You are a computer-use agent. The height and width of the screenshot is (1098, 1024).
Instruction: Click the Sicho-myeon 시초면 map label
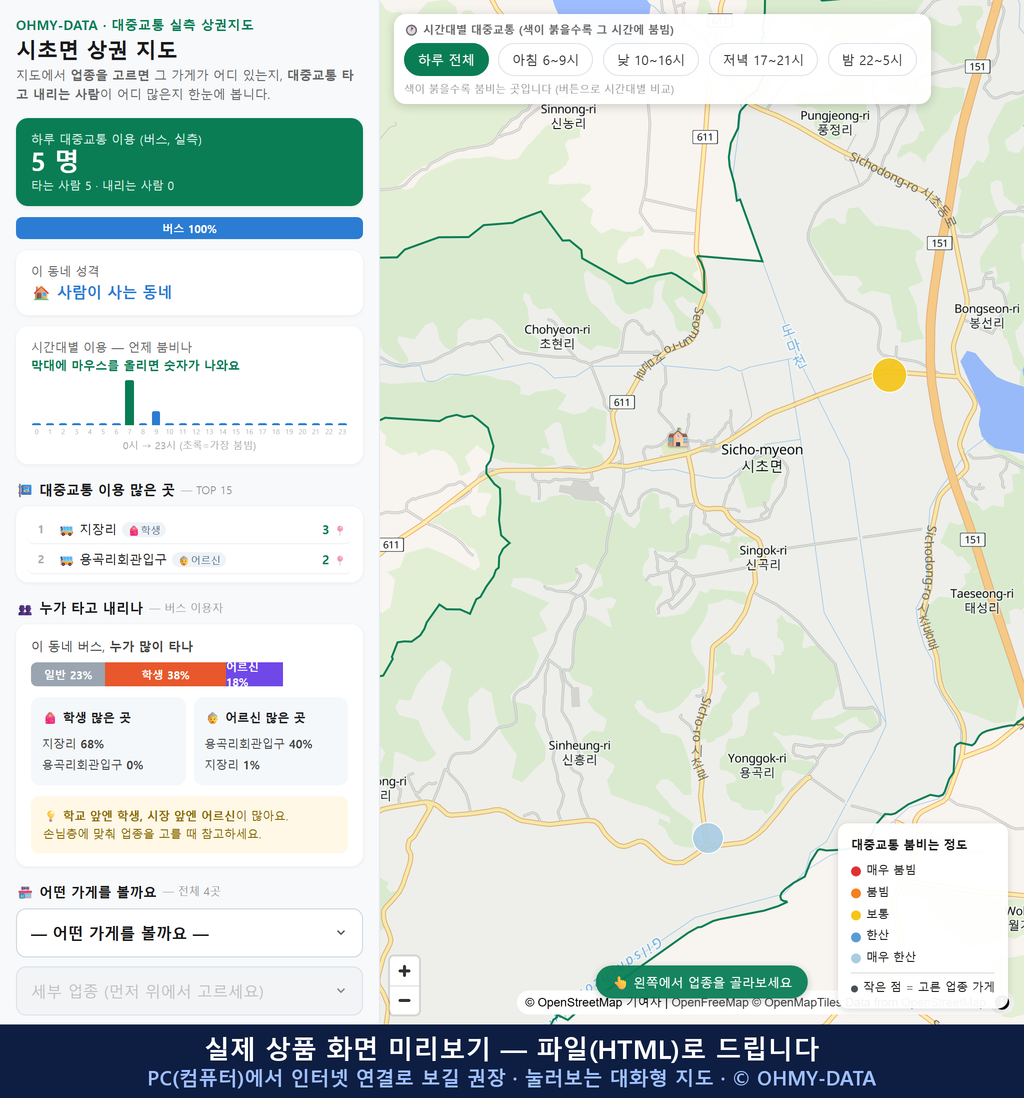pos(762,458)
